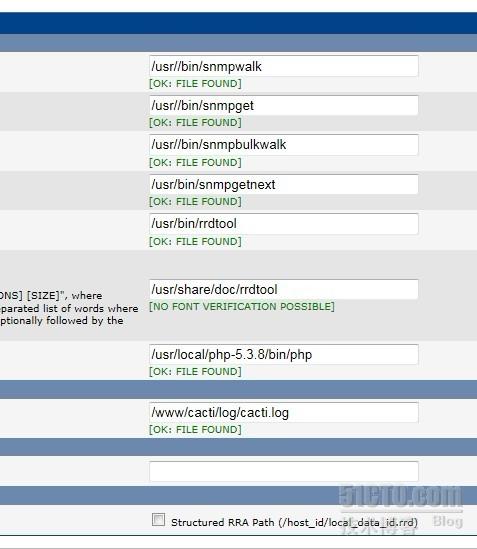Click the FILE FOUND status under snmpget

(x=195, y=123)
